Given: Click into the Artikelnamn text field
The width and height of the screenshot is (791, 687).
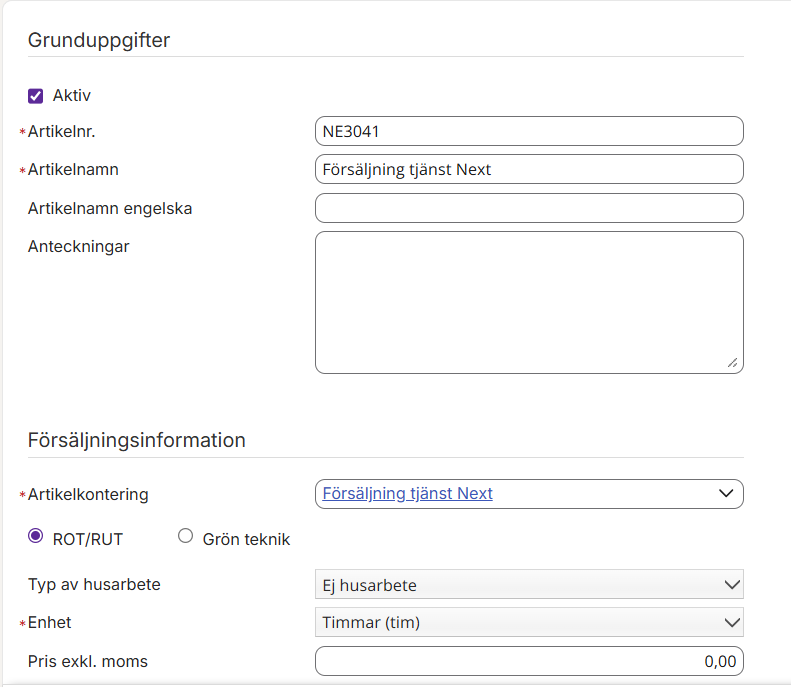Looking at the screenshot, I should click(x=528, y=170).
